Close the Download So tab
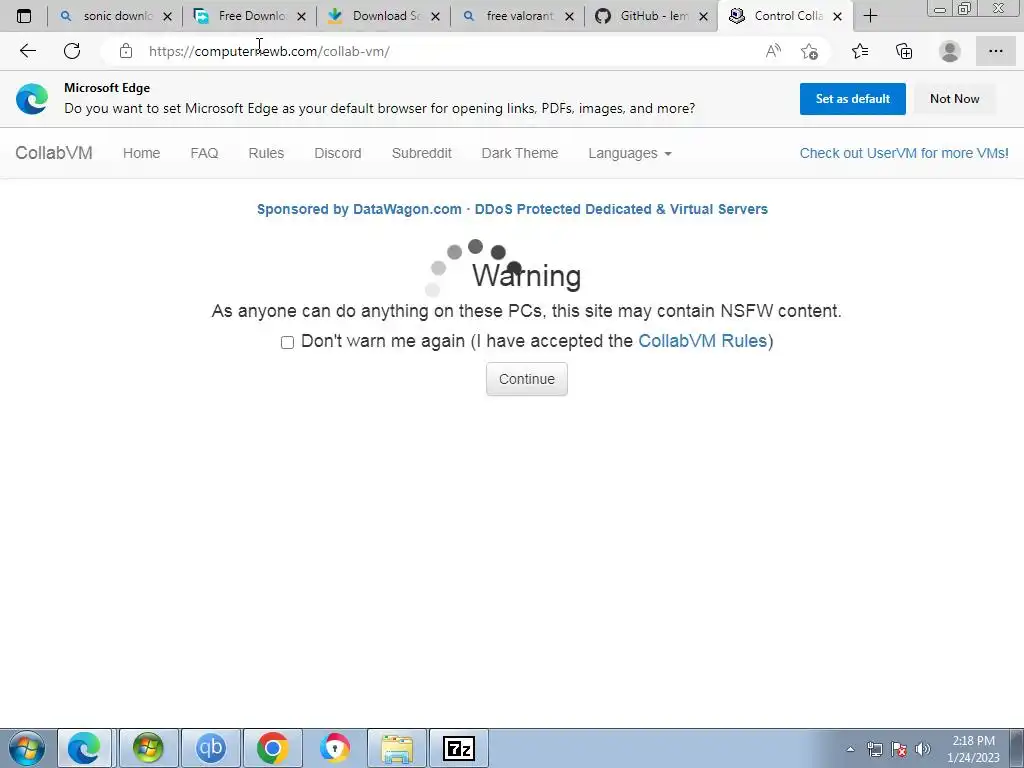1024x768 pixels. tap(436, 16)
